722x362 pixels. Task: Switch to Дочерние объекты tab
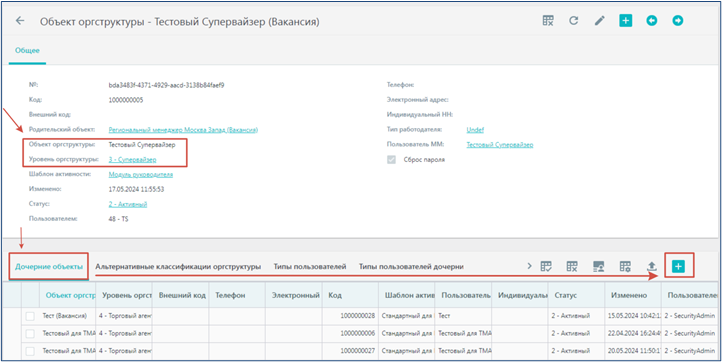(49, 266)
